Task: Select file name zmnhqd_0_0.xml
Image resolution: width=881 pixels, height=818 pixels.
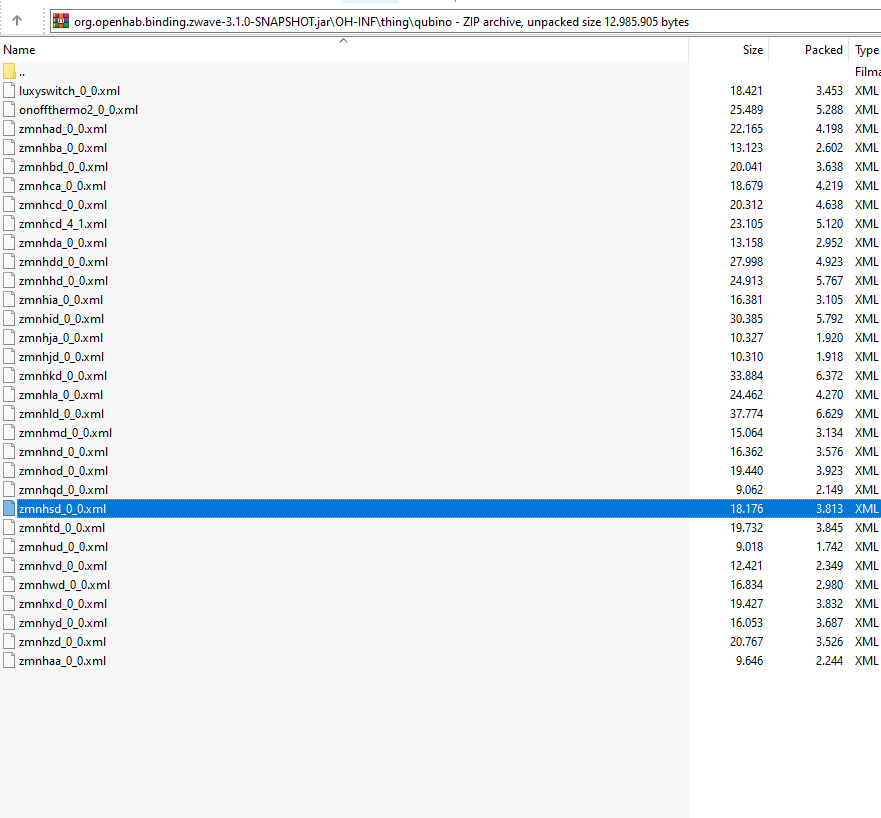Action: click(x=63, y=490)
